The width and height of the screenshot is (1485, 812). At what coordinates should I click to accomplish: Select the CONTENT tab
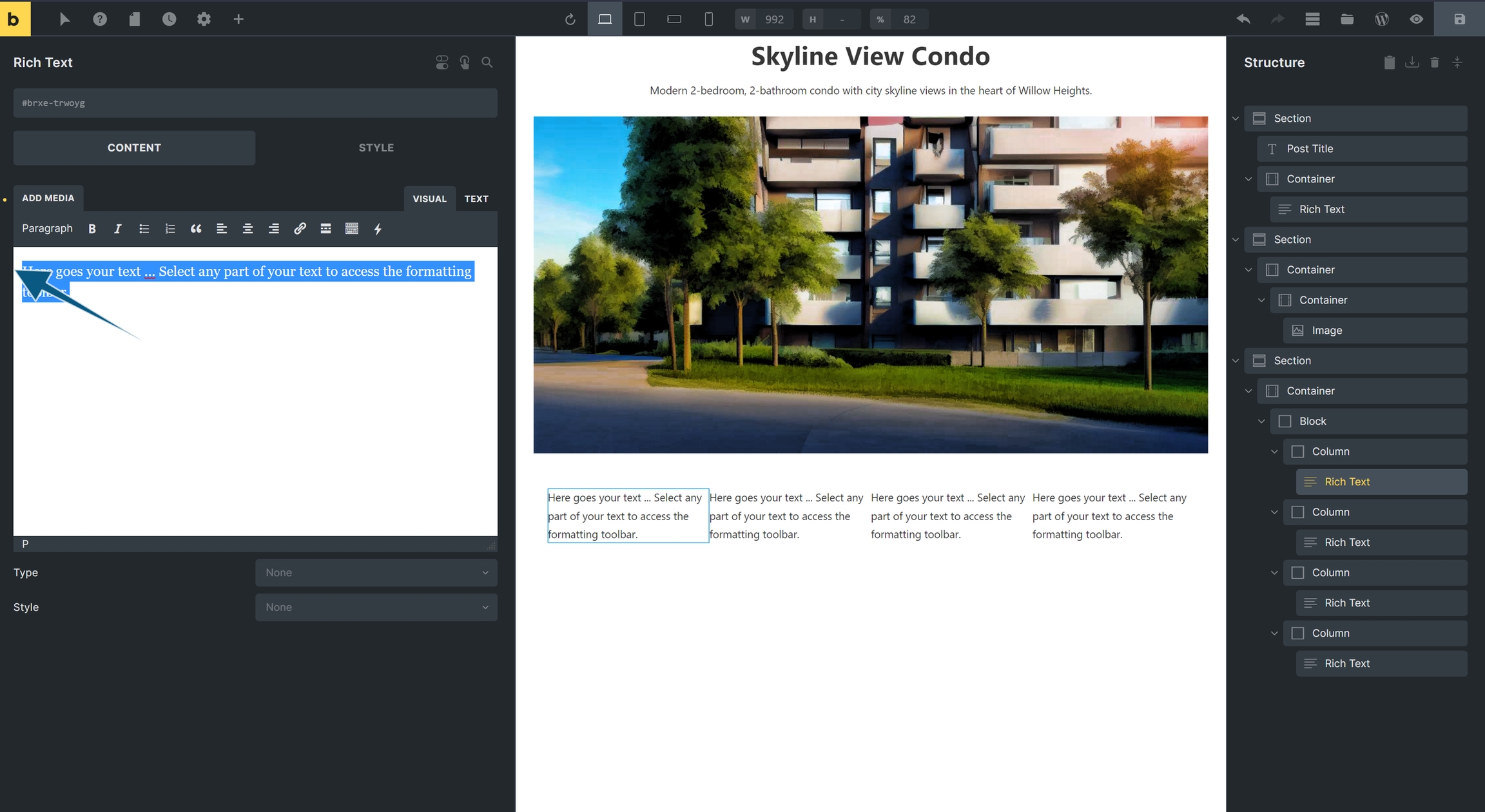134,148
